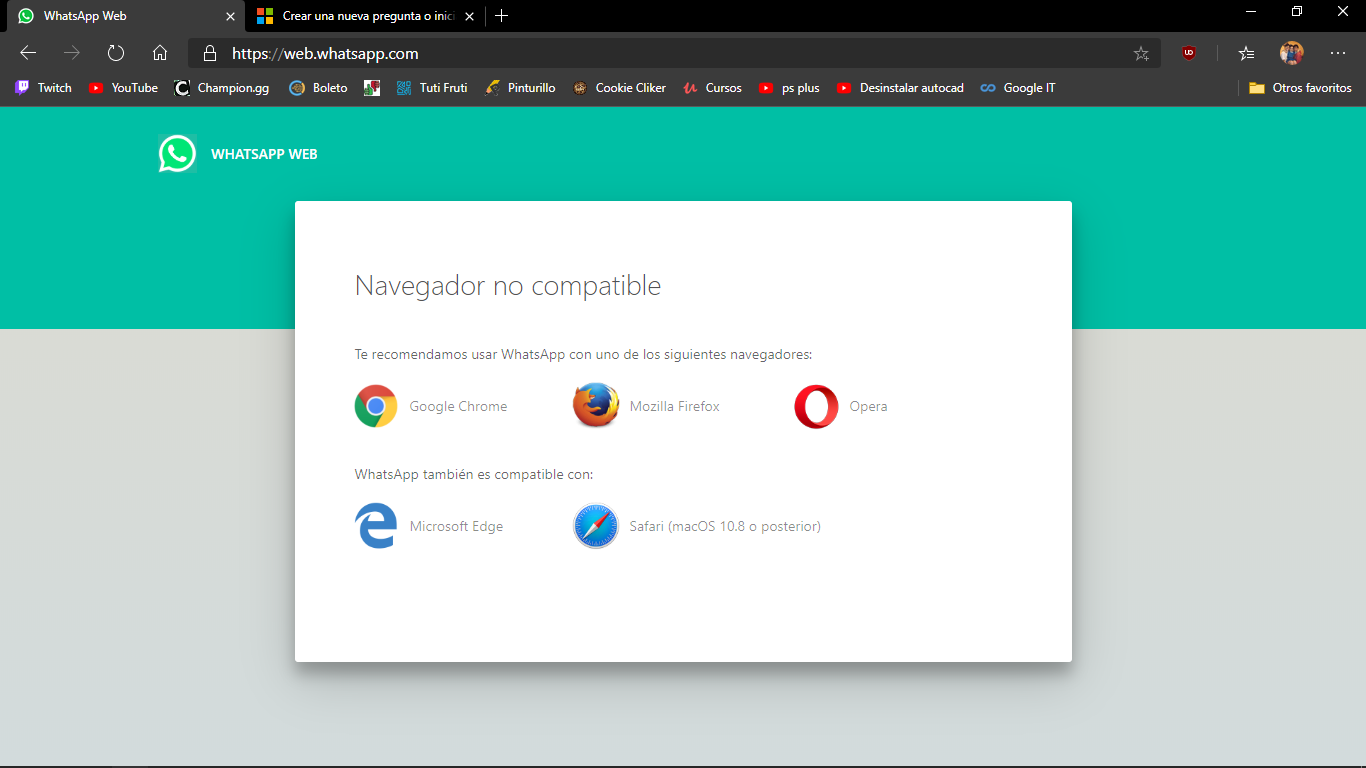Screen dimensions: 1366x768
Task: Open the Pinturillo bookmark
Action: [519, 88]
